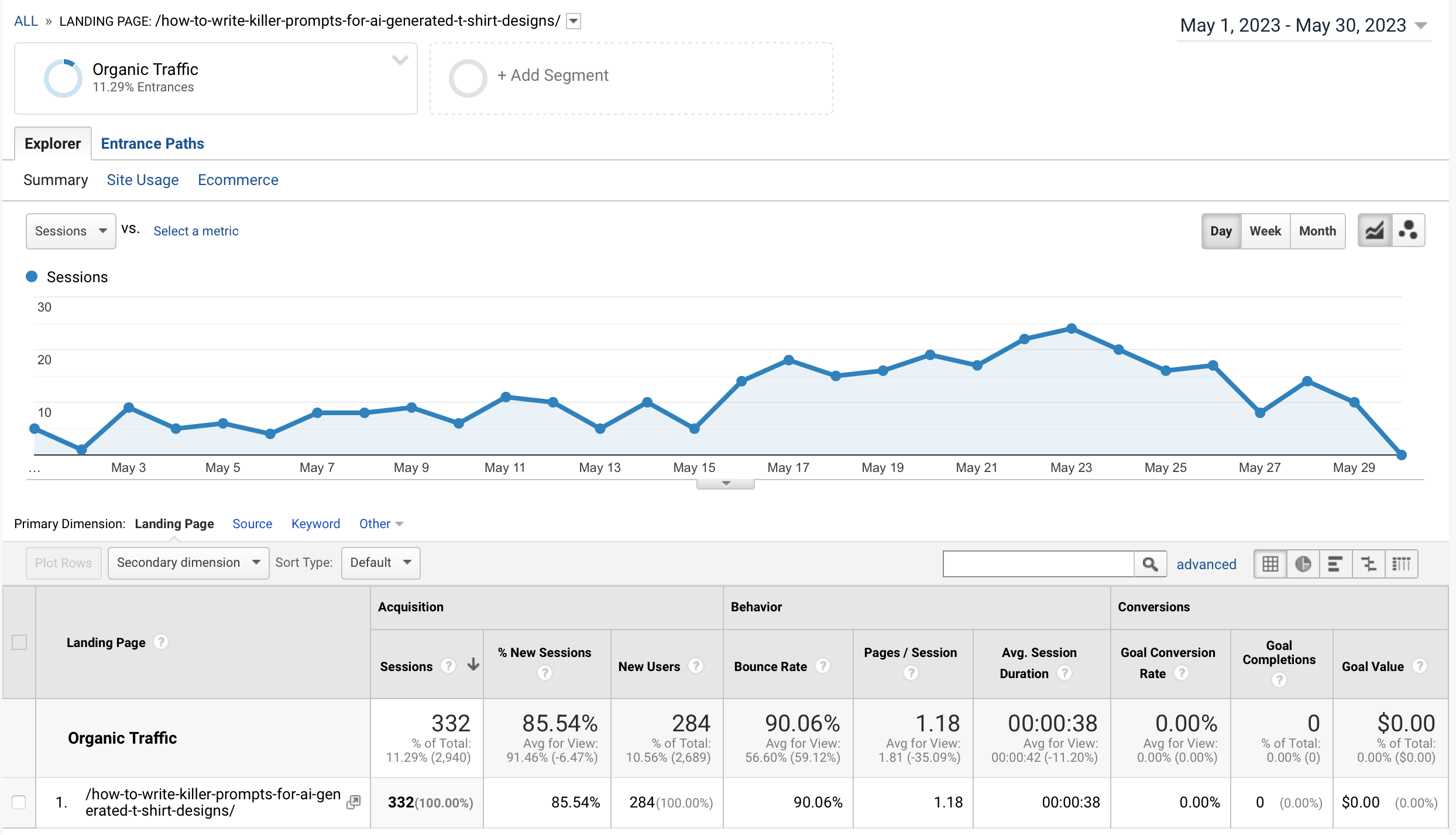Click the search magnifier icon
This screenshot has height=835, width=1456.
1151,563
